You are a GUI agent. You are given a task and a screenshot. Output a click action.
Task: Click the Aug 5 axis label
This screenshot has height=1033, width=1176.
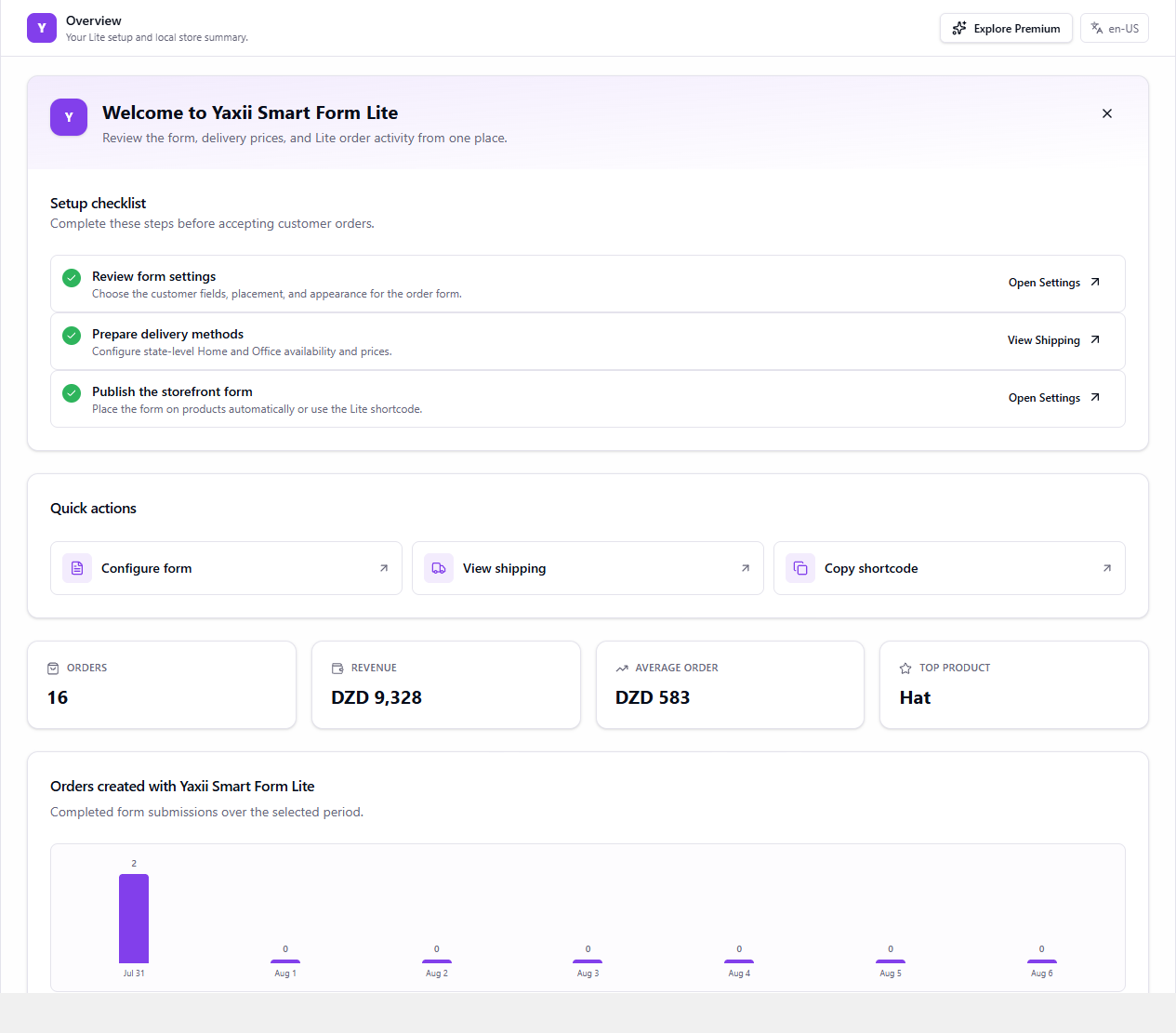tap(891, 973)
